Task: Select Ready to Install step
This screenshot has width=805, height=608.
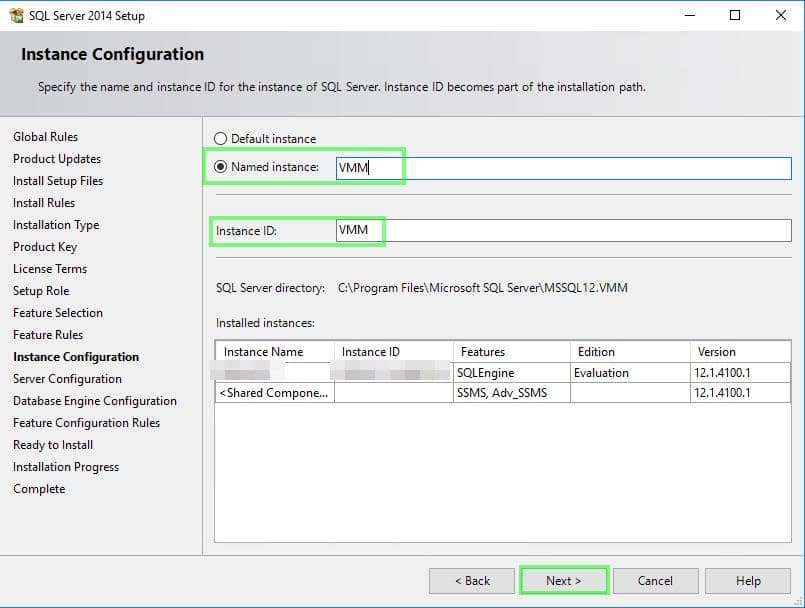Action: click(x=53, y=445)
